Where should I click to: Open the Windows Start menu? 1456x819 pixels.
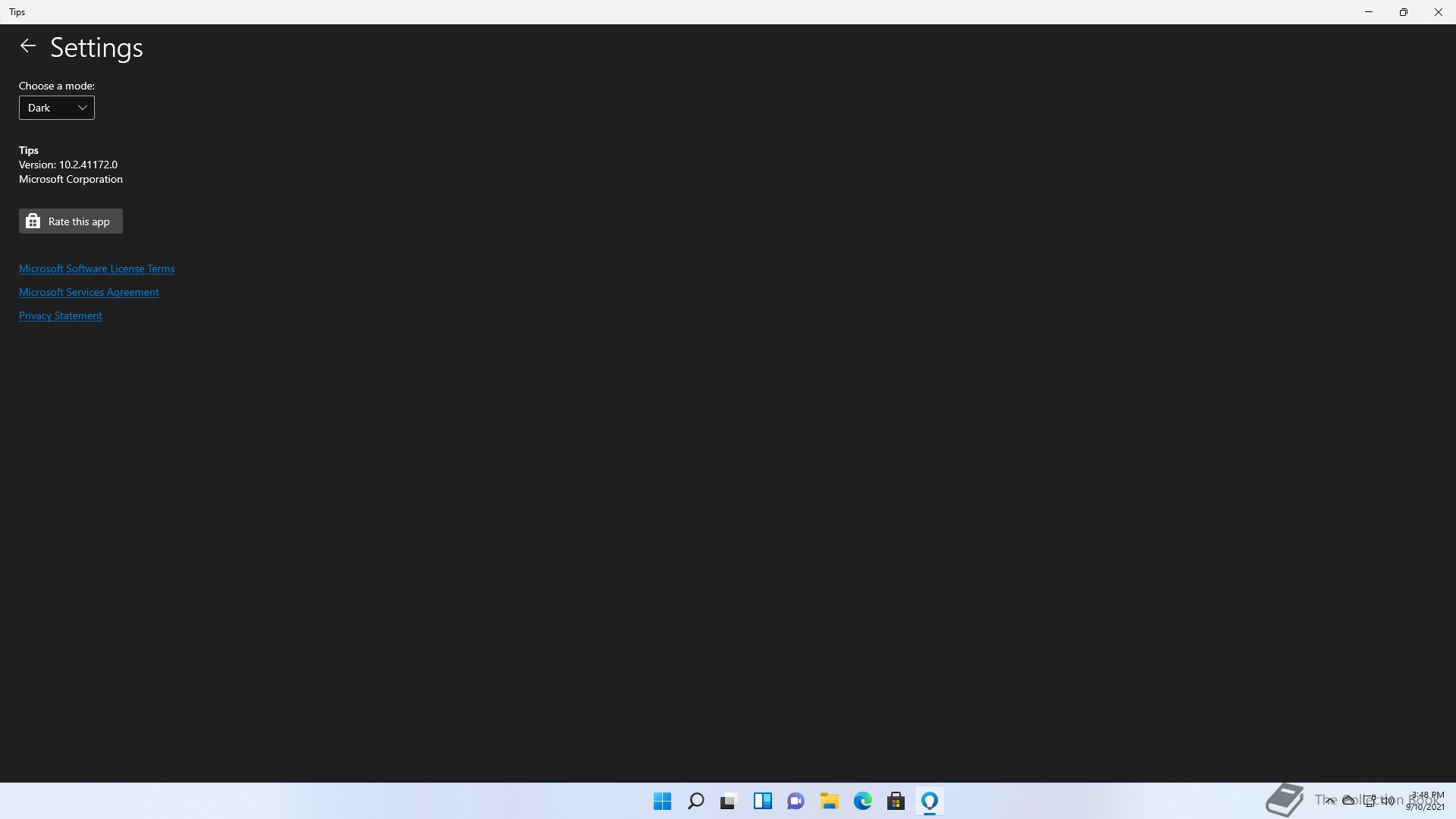[x=662, y=801]
